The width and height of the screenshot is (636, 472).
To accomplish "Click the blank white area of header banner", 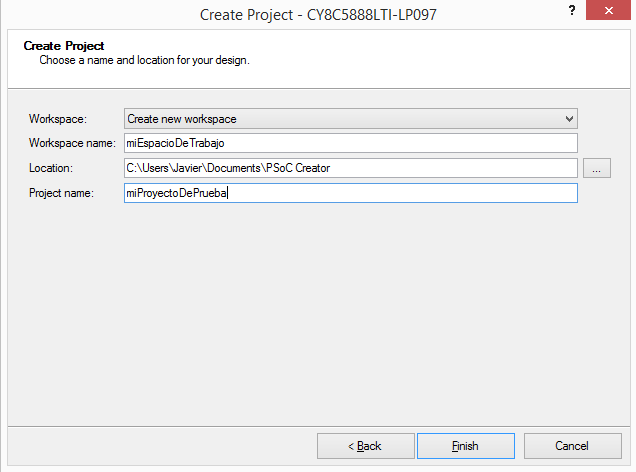I will 450,58.
